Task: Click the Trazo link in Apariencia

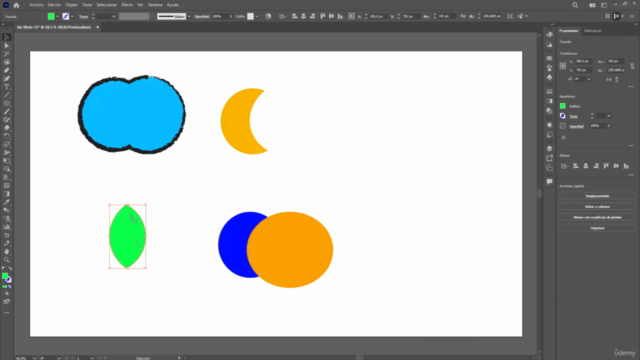Action: (573, 116)
